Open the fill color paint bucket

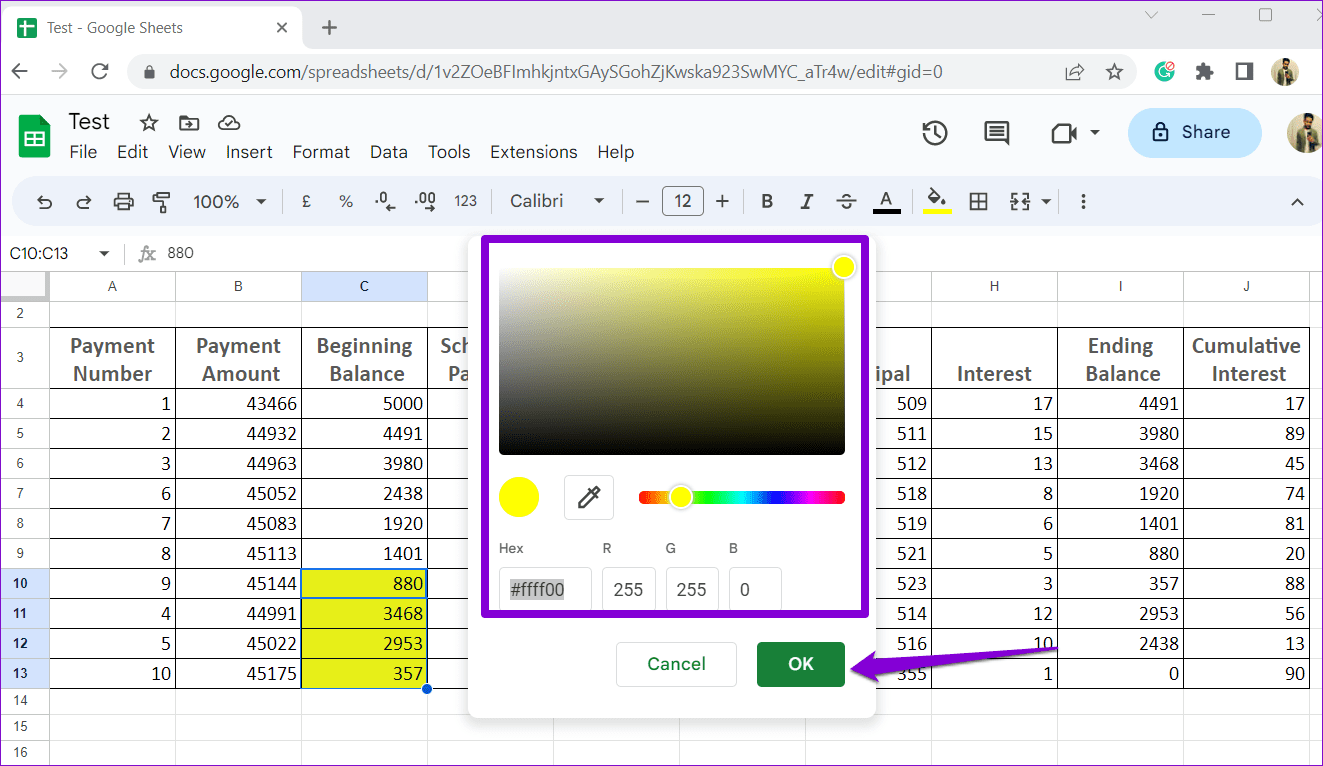click(x=937, y=202)
